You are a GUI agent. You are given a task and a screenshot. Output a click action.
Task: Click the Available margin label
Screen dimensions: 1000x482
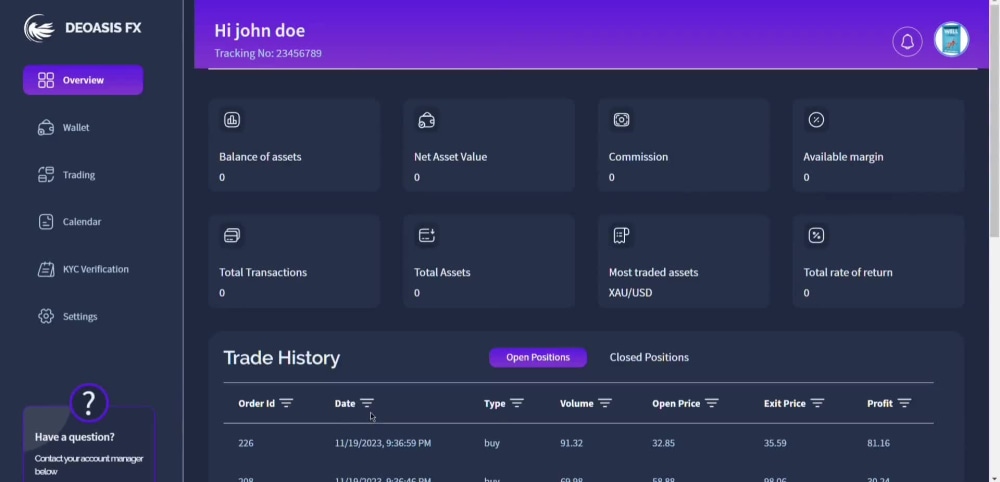coord(843,157)
